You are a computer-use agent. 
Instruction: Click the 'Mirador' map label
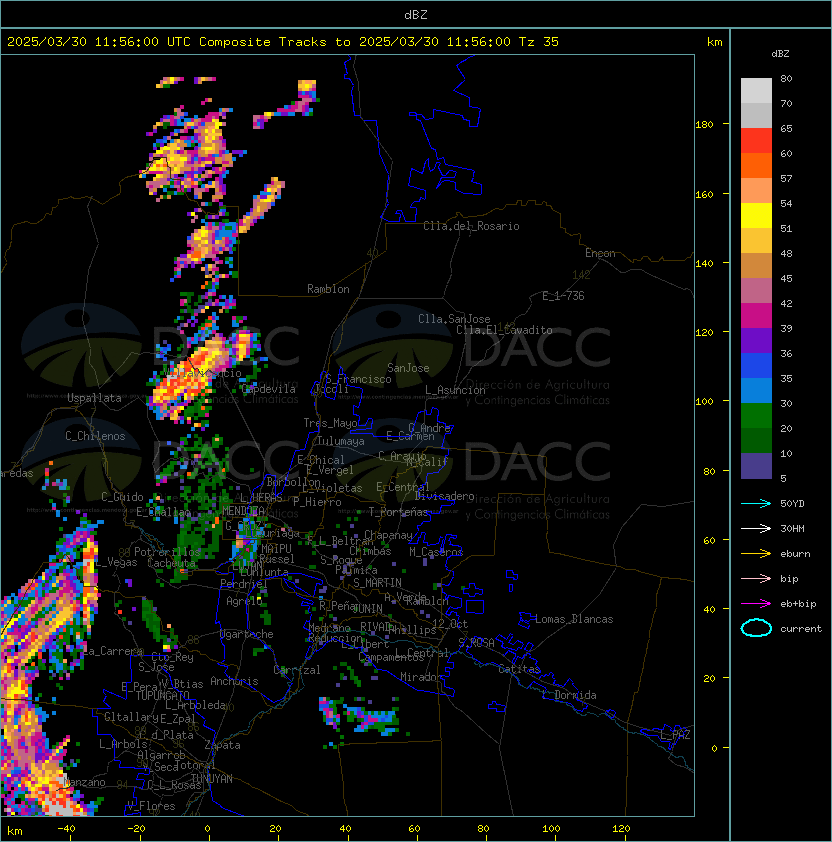[421, 677]
